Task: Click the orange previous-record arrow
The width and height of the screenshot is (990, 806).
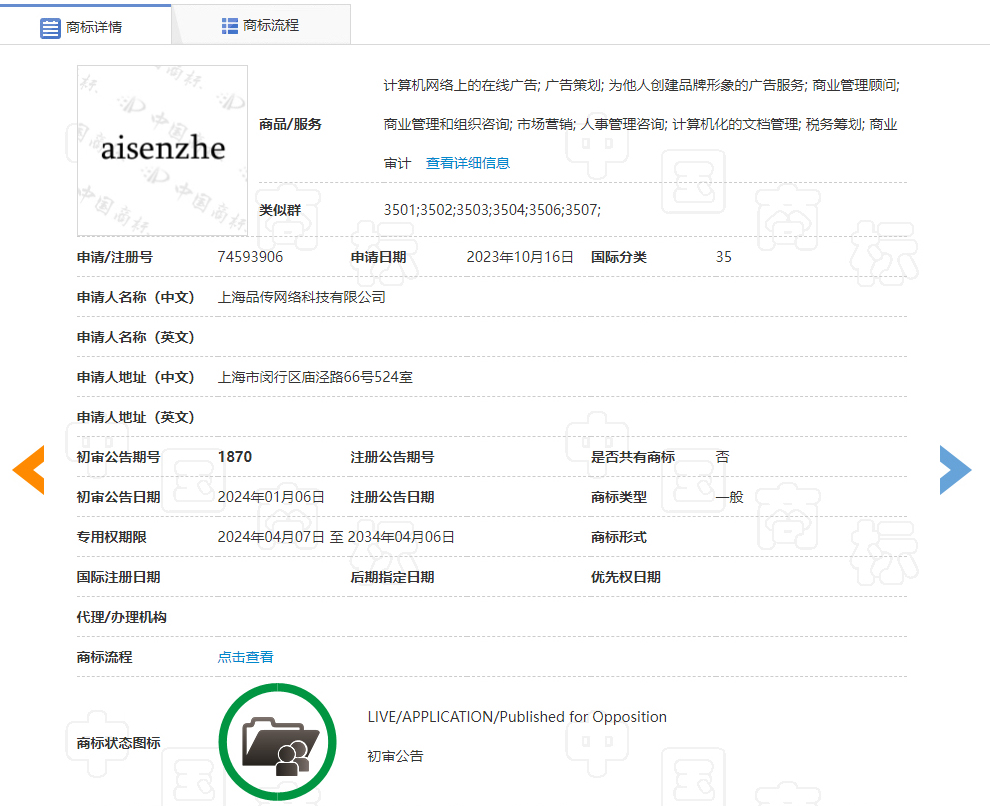Action: [28, 470]
